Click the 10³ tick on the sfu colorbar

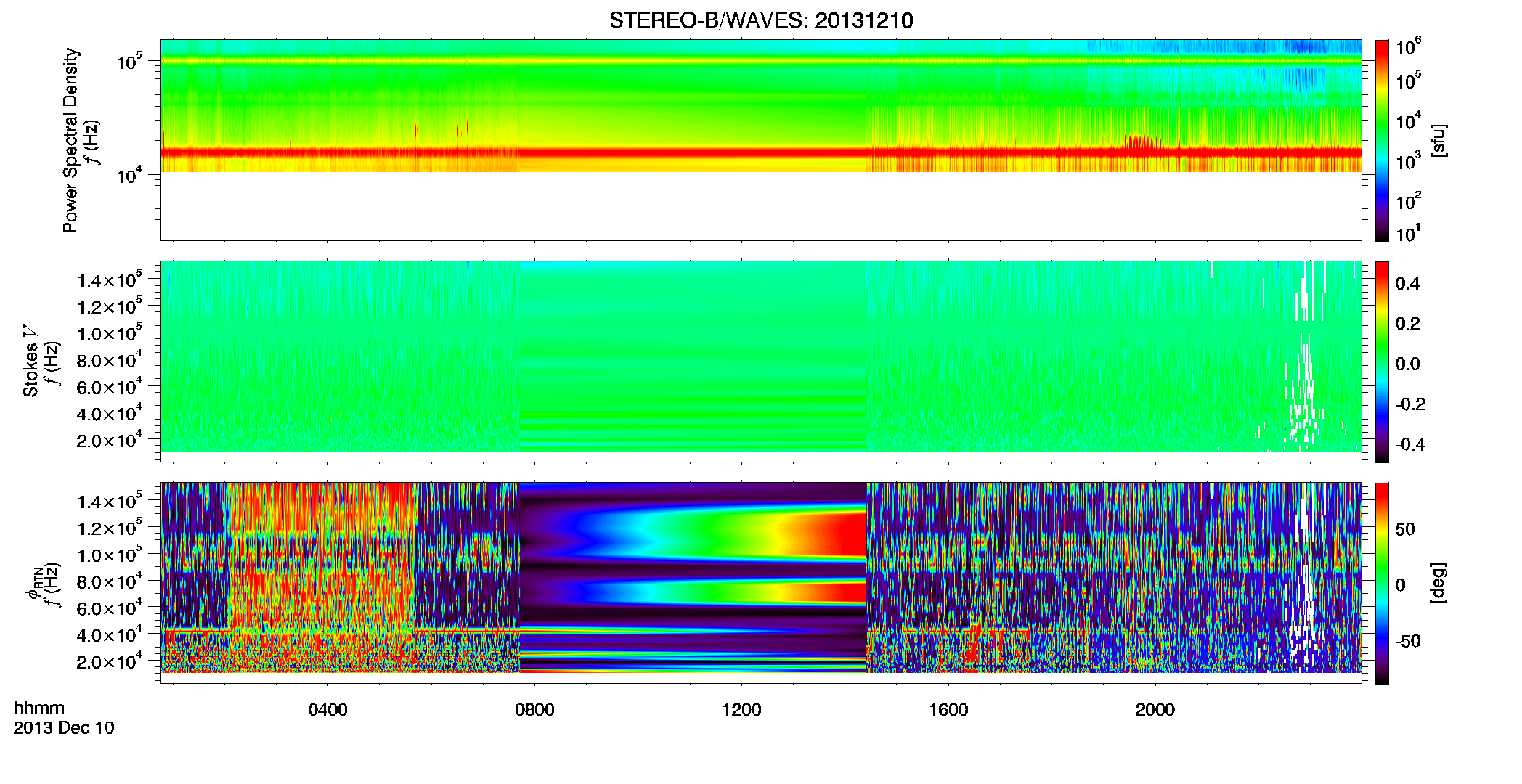(x=1409, y=161)
